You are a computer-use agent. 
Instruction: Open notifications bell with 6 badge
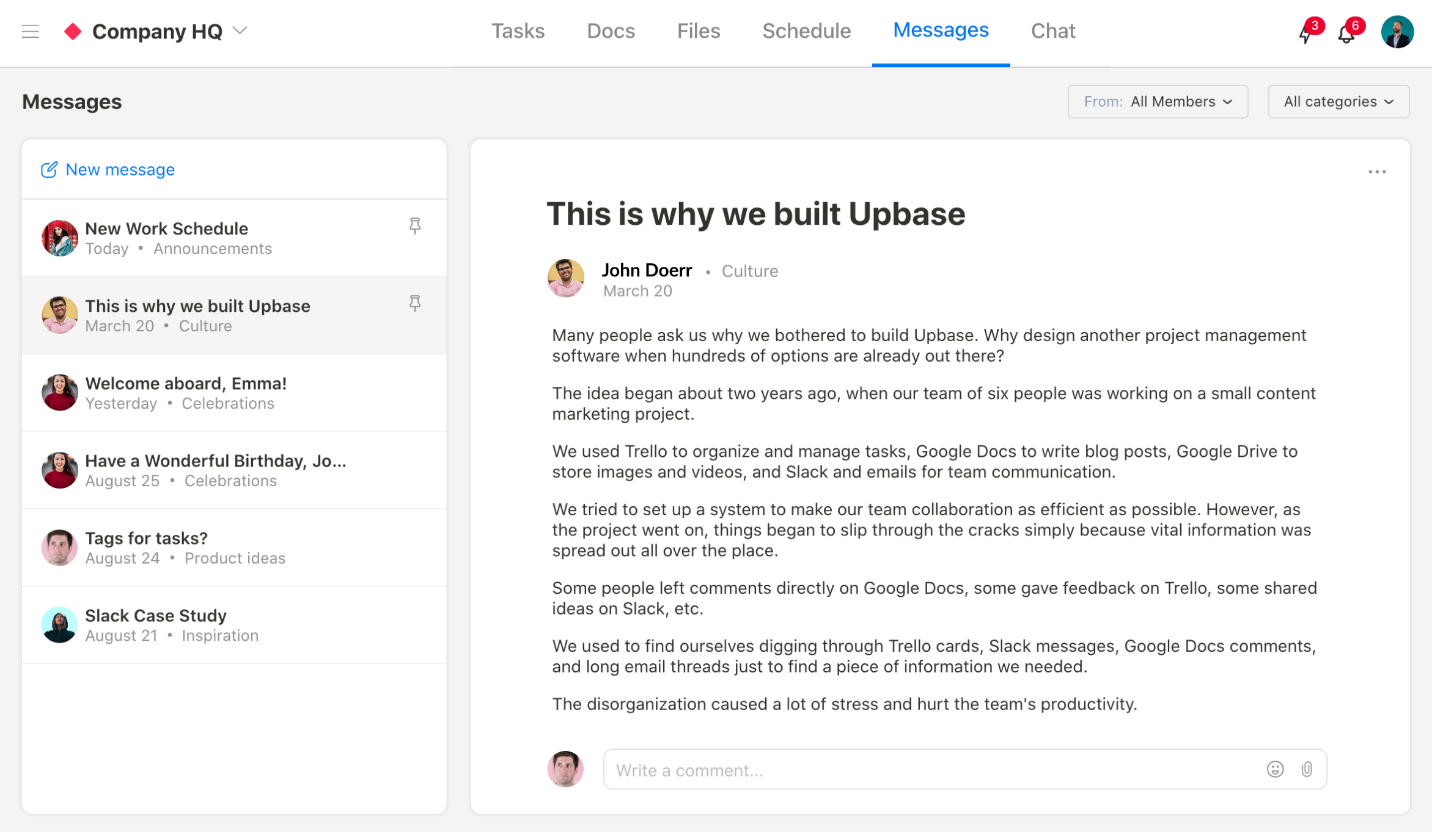point(1348,32)
